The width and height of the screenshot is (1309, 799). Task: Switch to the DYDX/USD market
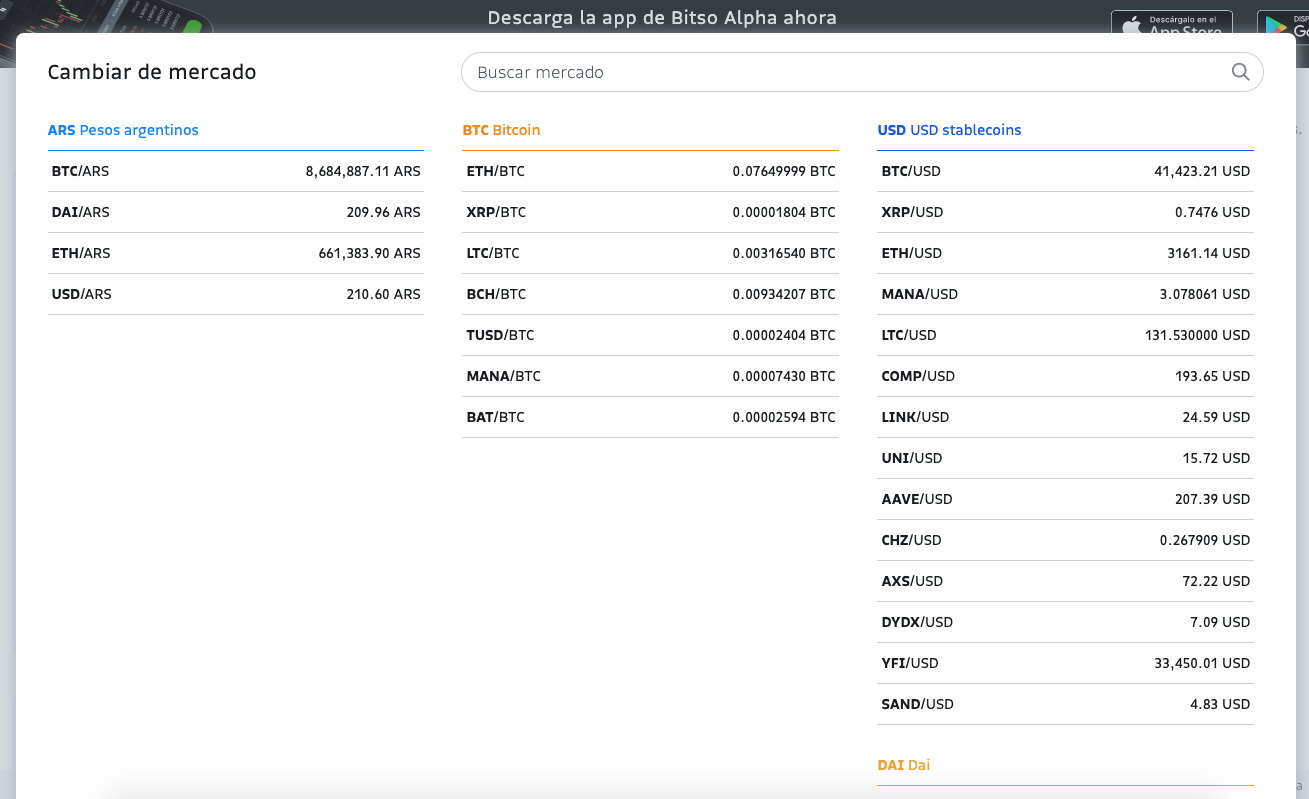(1065, 622)
